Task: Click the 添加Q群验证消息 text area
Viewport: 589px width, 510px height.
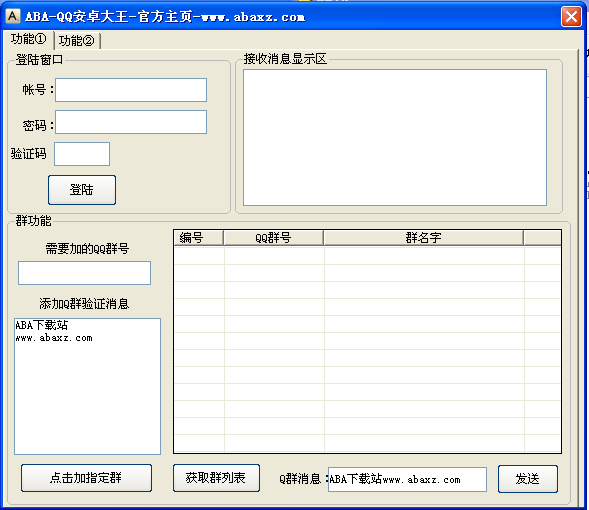Action: click(88, 386)
